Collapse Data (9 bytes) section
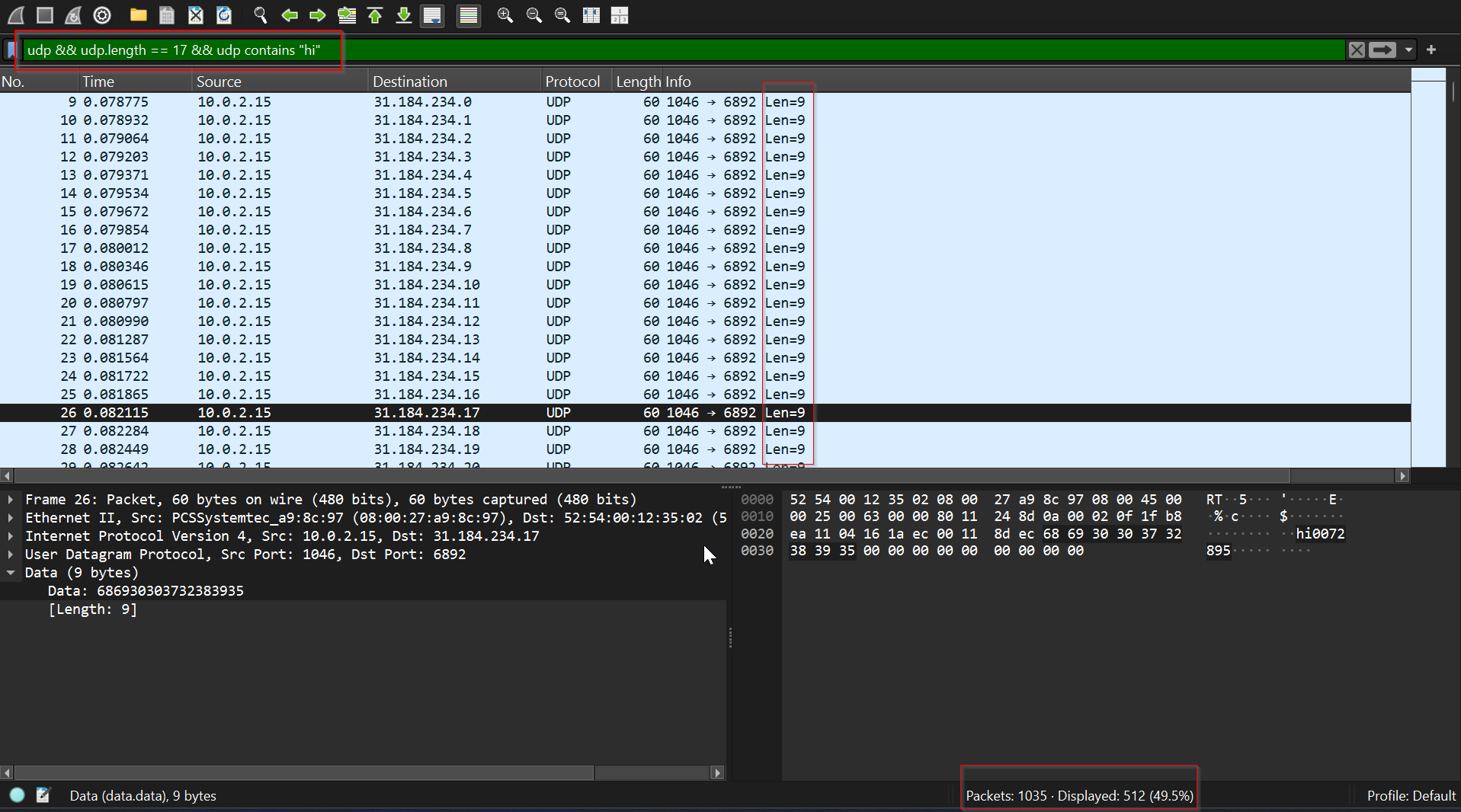Viewport: 1461px width, 812px height. (x=11, y=573)
